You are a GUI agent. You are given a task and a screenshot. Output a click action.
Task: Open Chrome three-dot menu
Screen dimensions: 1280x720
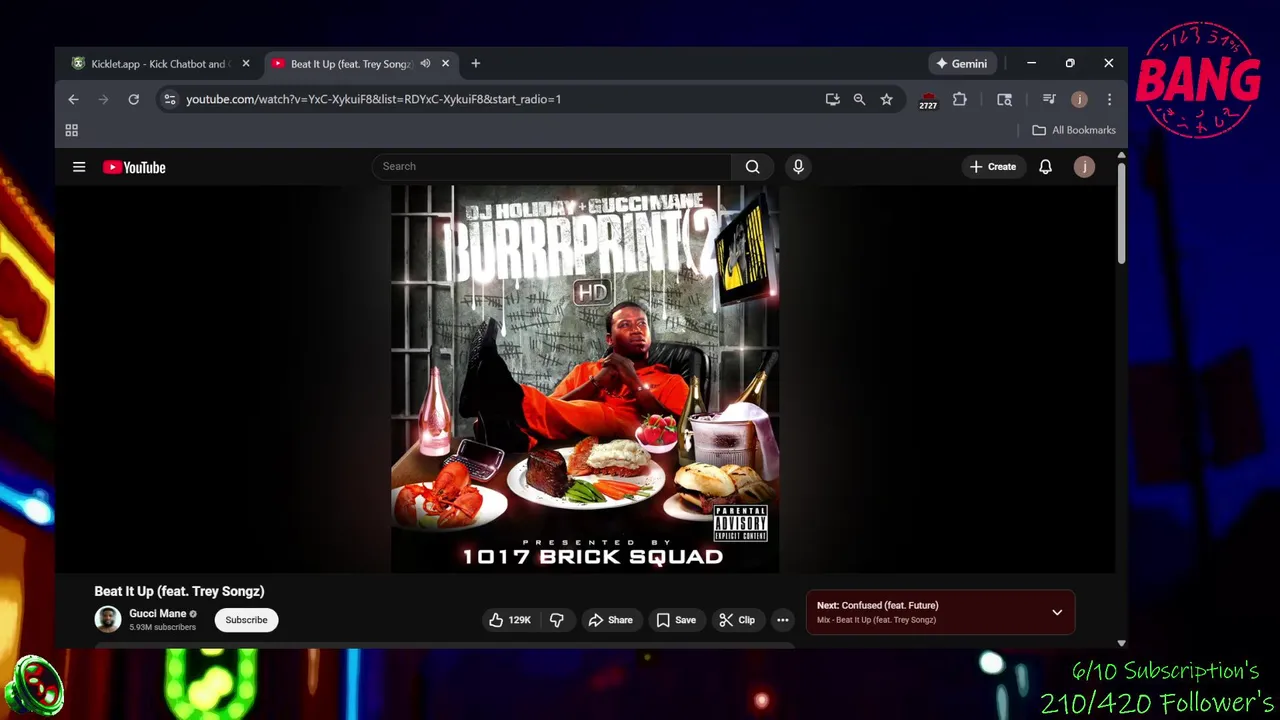click(1109, 99)
